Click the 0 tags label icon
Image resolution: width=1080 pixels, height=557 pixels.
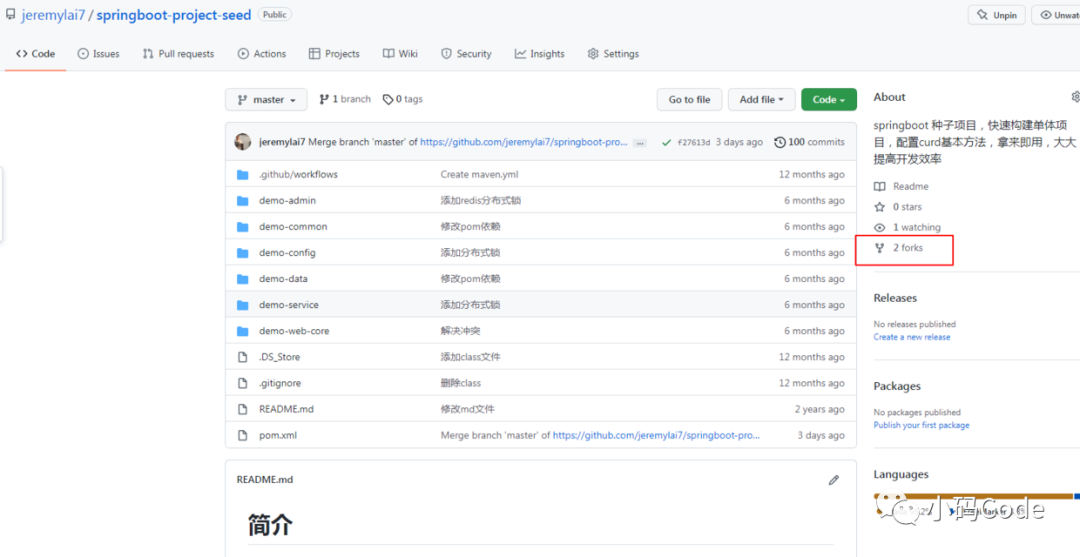coord(388,99)
